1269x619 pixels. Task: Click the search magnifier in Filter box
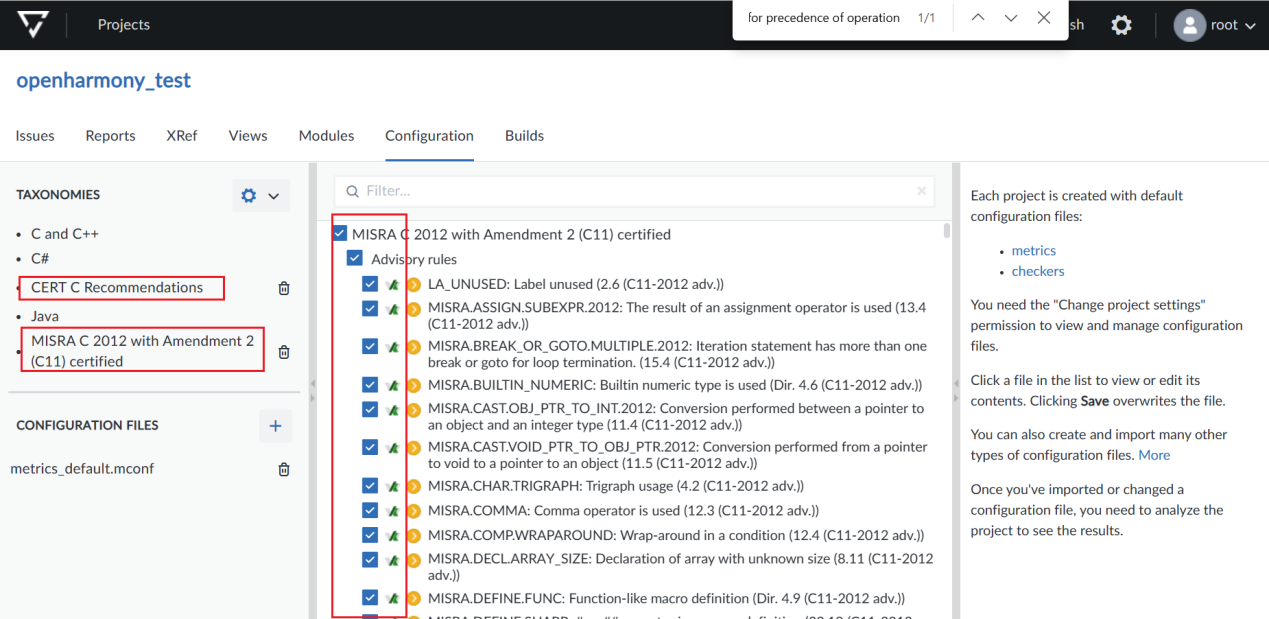coord(352,190)
